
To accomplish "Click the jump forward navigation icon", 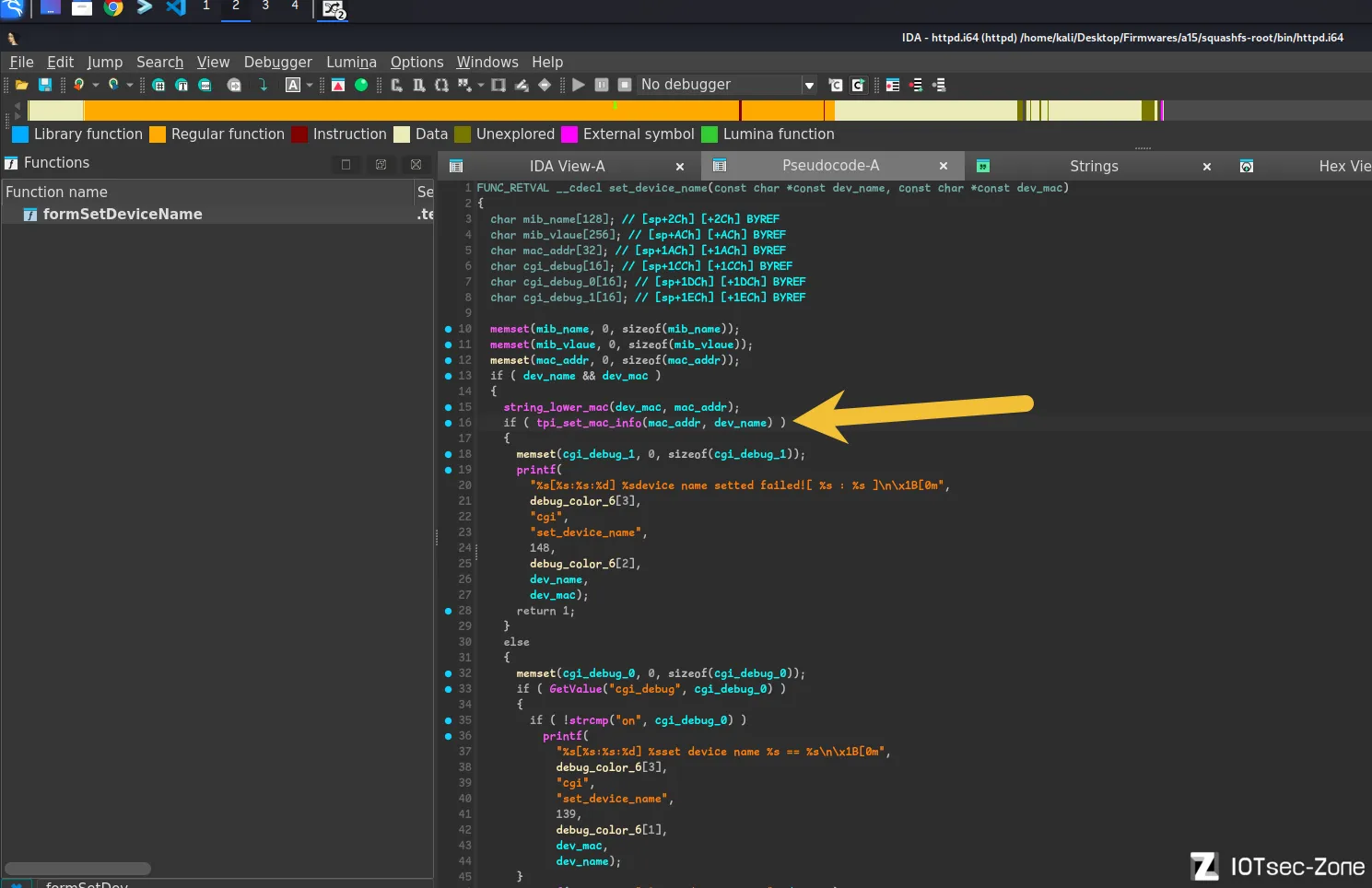I will click(113, 85).
